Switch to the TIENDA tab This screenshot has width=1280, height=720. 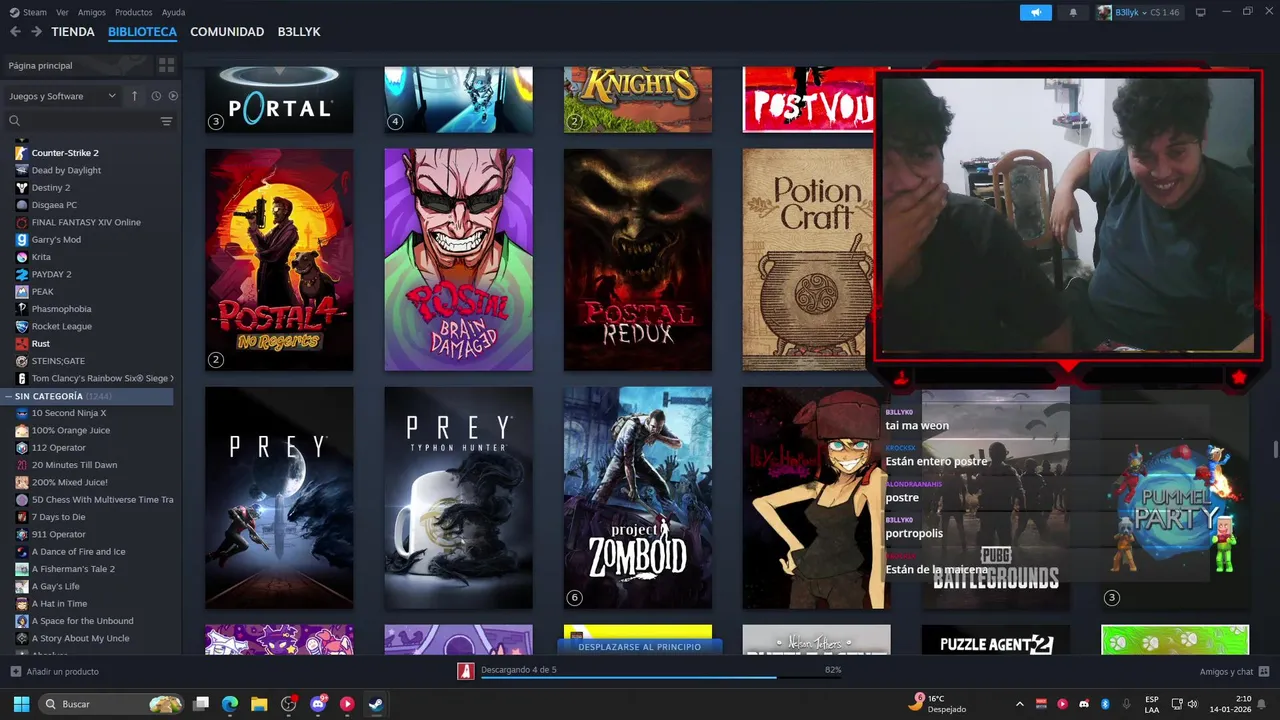(73, 32)
